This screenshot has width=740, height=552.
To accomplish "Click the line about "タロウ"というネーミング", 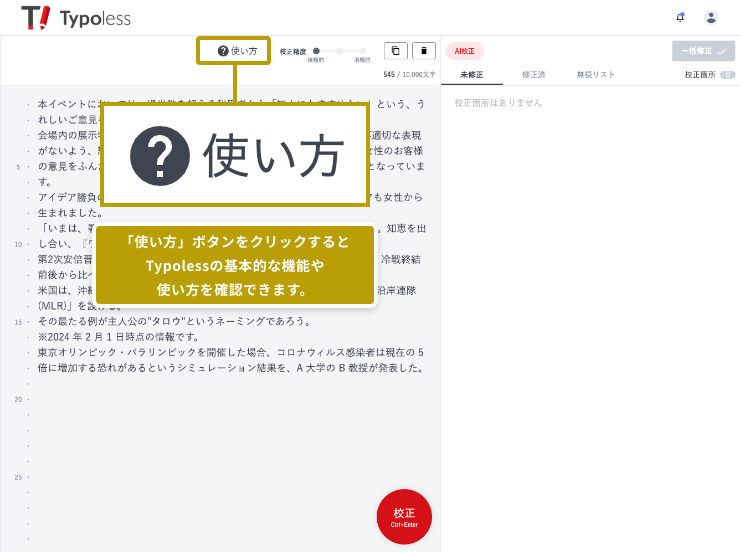I will point(175,321).
